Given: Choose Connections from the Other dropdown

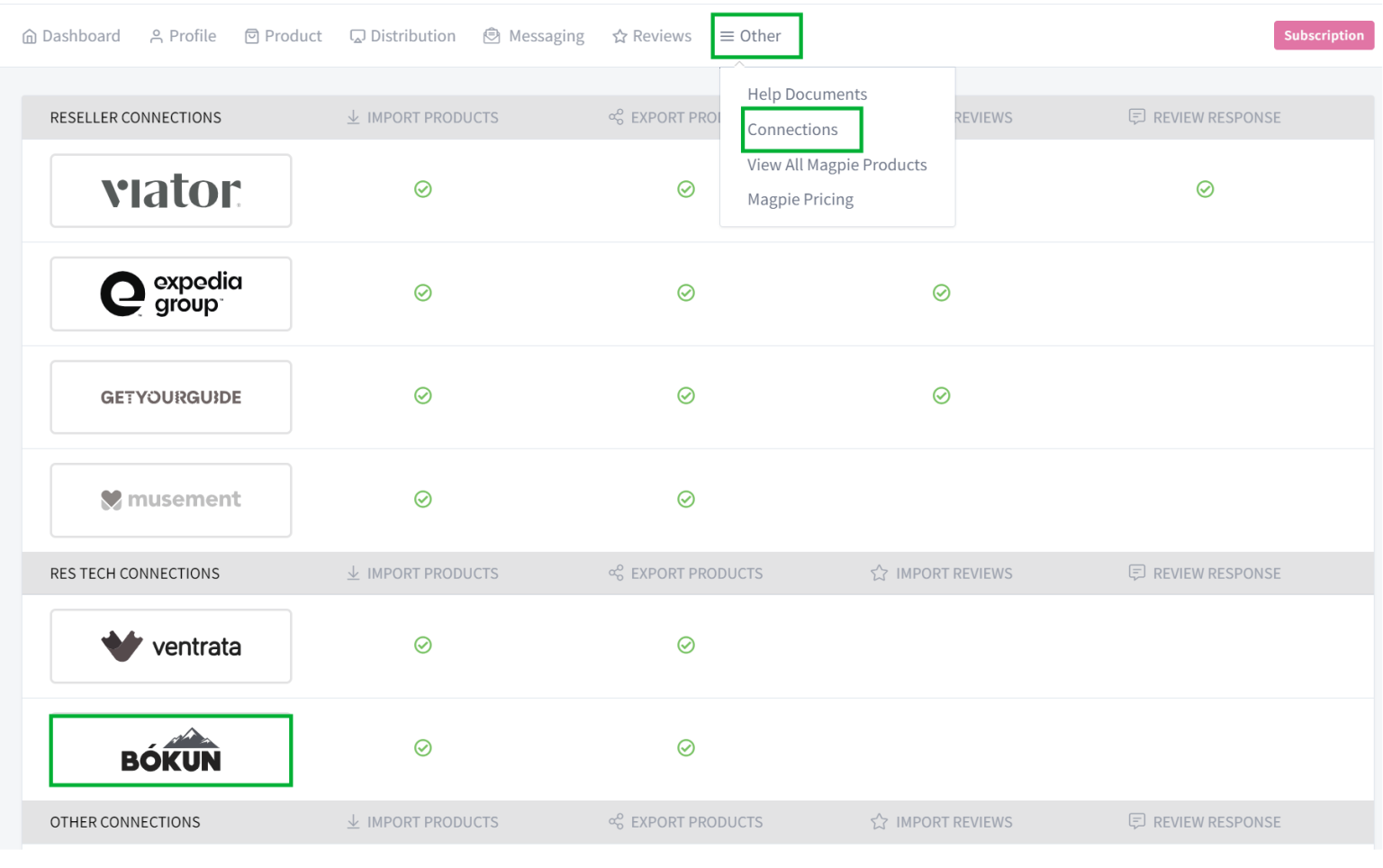Looking at the screenshot, I should click(792, 130).
